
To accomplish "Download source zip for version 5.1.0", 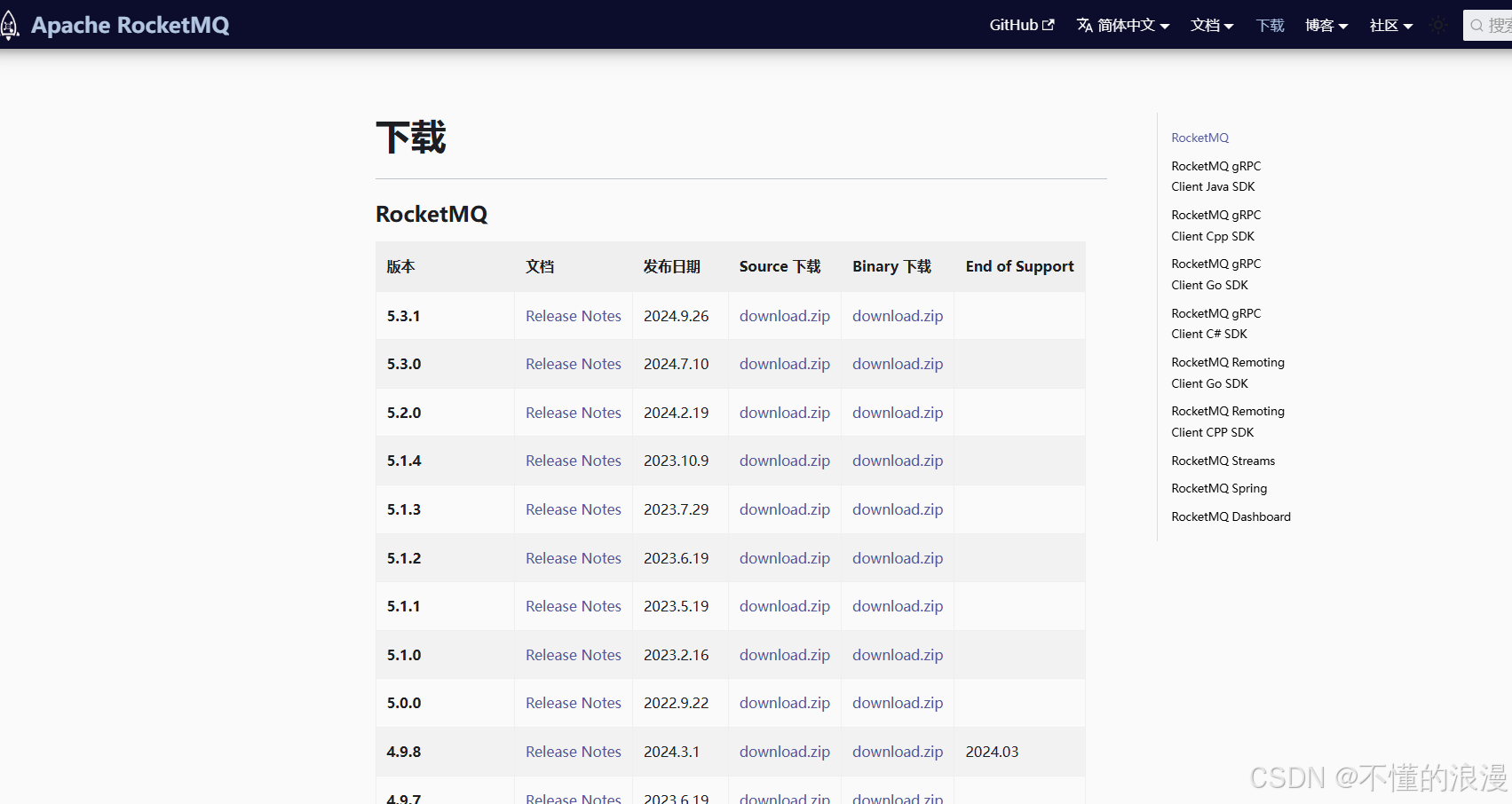I will point(785,655).
